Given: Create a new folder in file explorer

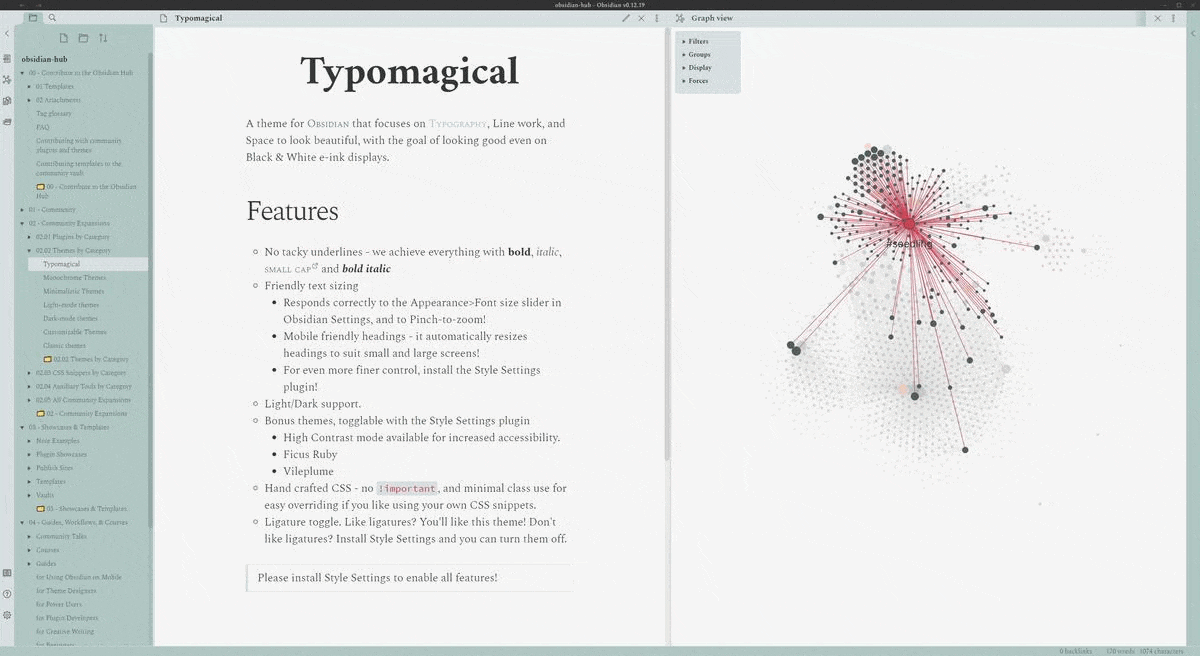Looking at the screenshot, I should tap(83, 38).
